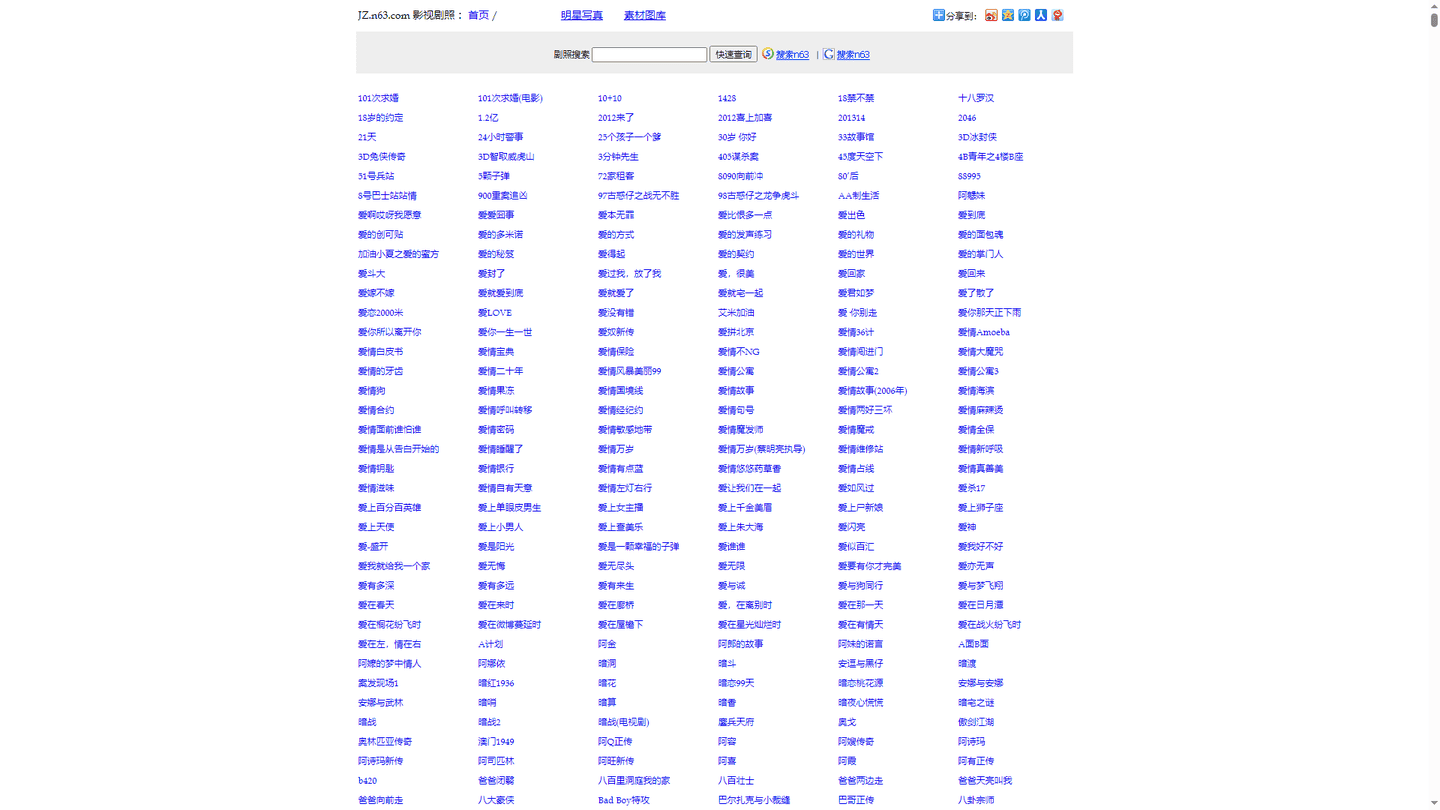Click the page vertical scrollbar
Image resolution: width=1440 pixels, height=810 pixels.
tap(1434, 405)
